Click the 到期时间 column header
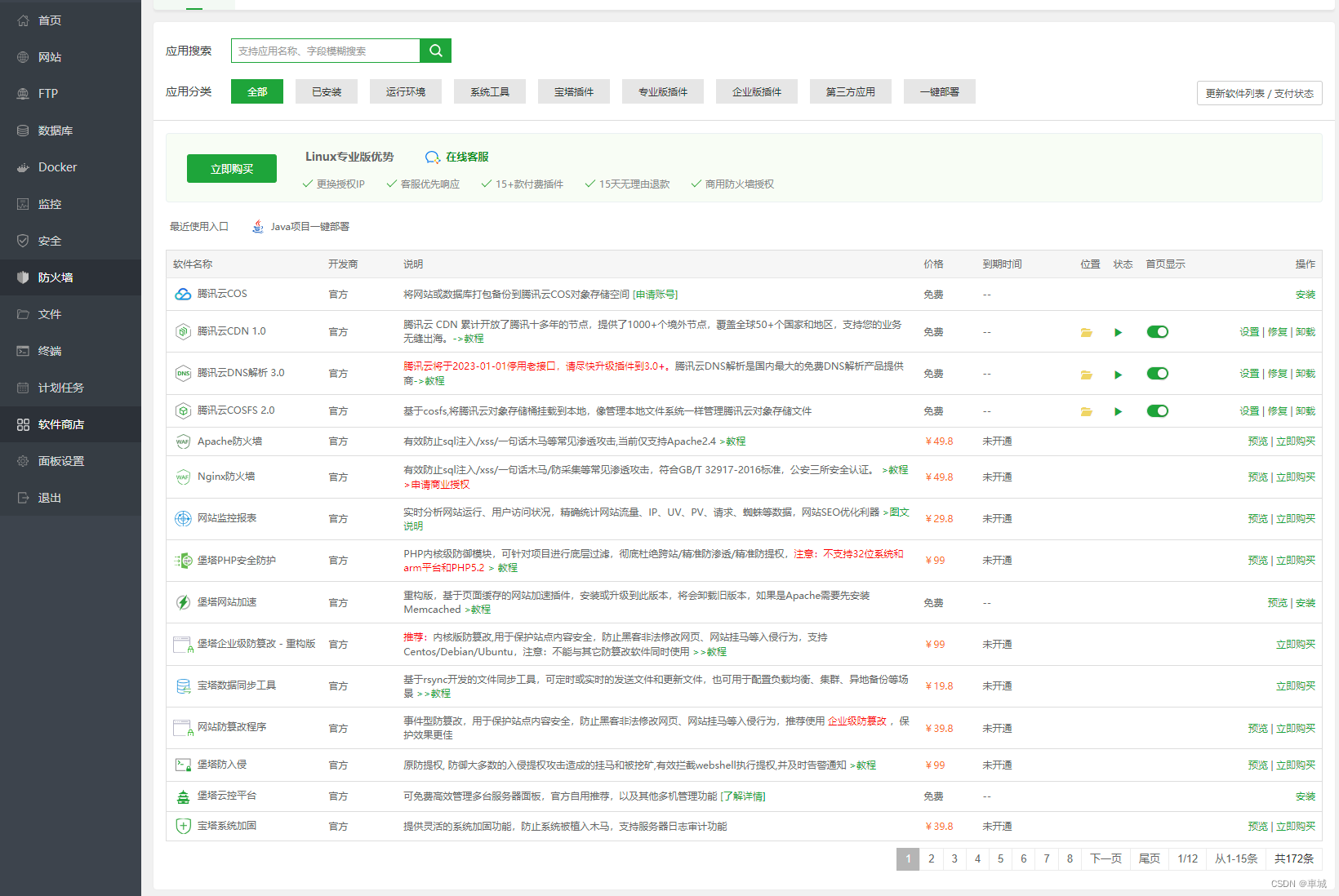 pyautogui.click(x=1002, y=264)
